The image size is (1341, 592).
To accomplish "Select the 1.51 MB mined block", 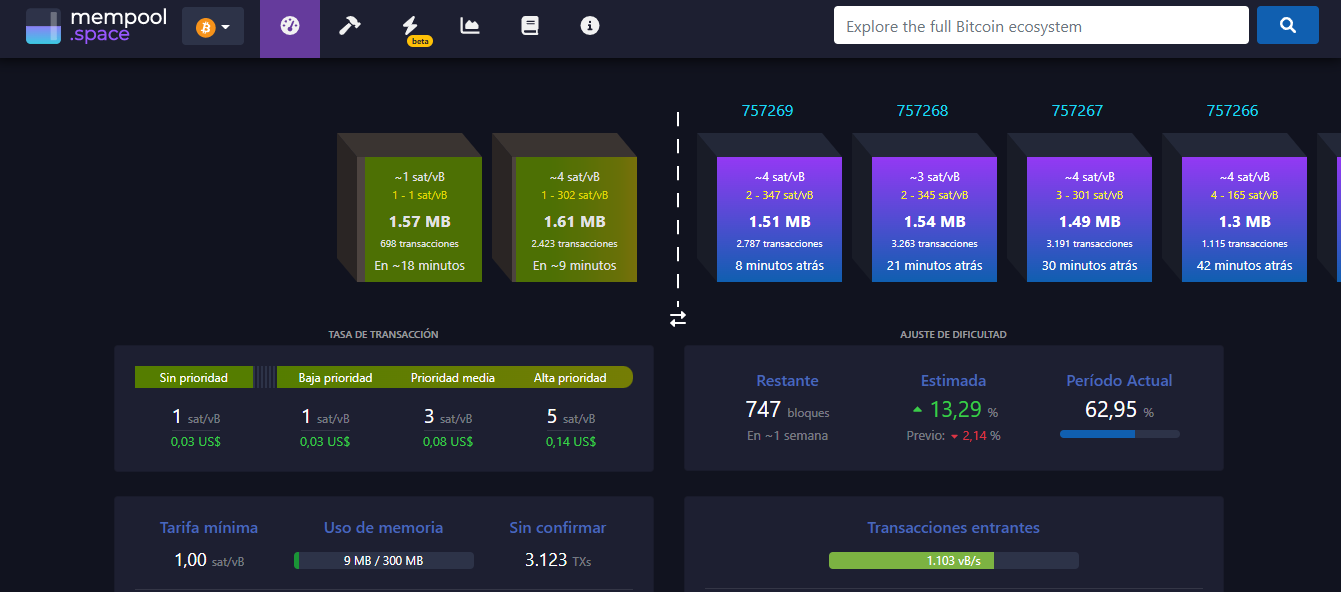I will [x=779, y=220].
